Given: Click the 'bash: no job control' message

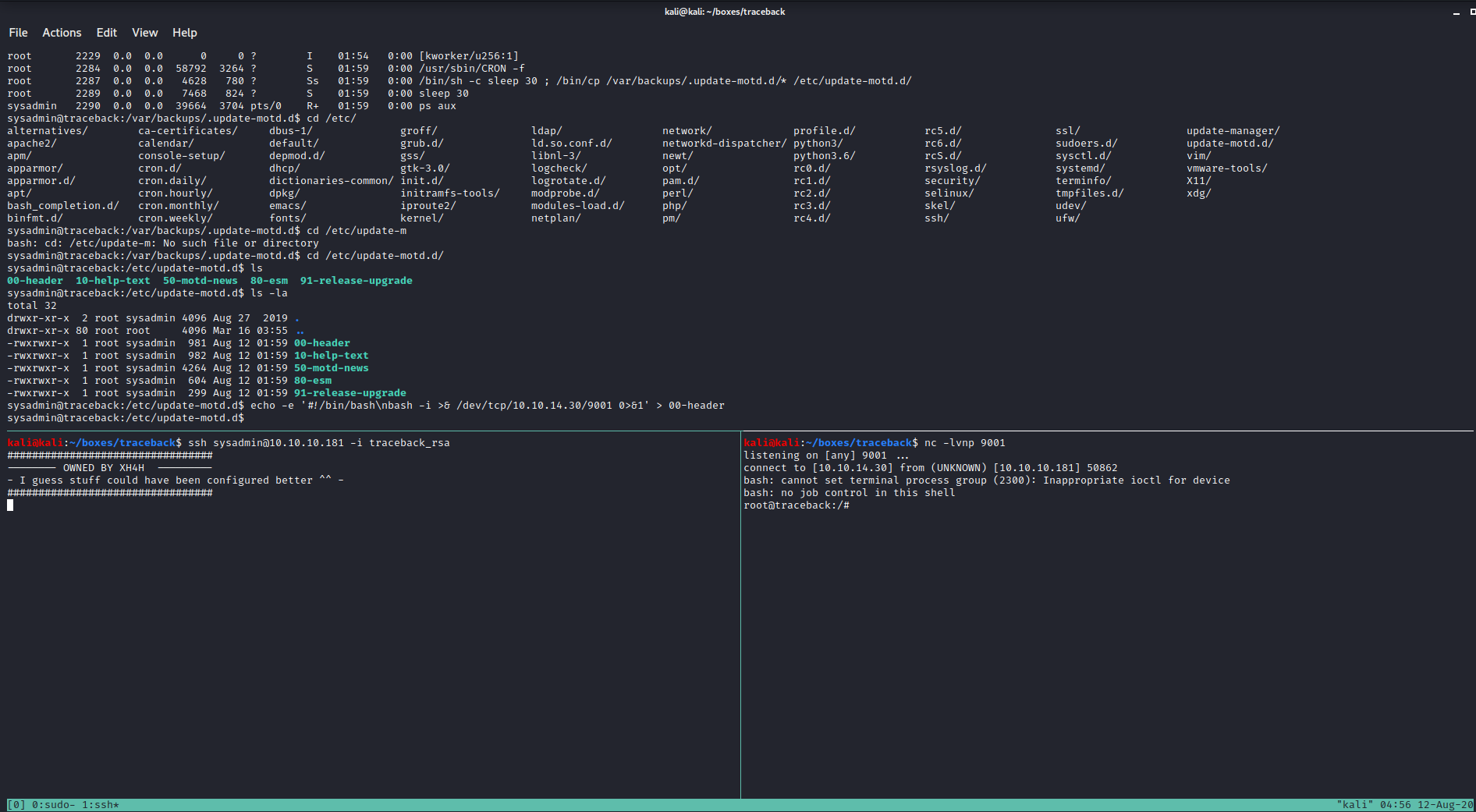Looking at the screenshot, I should (850, 493).
